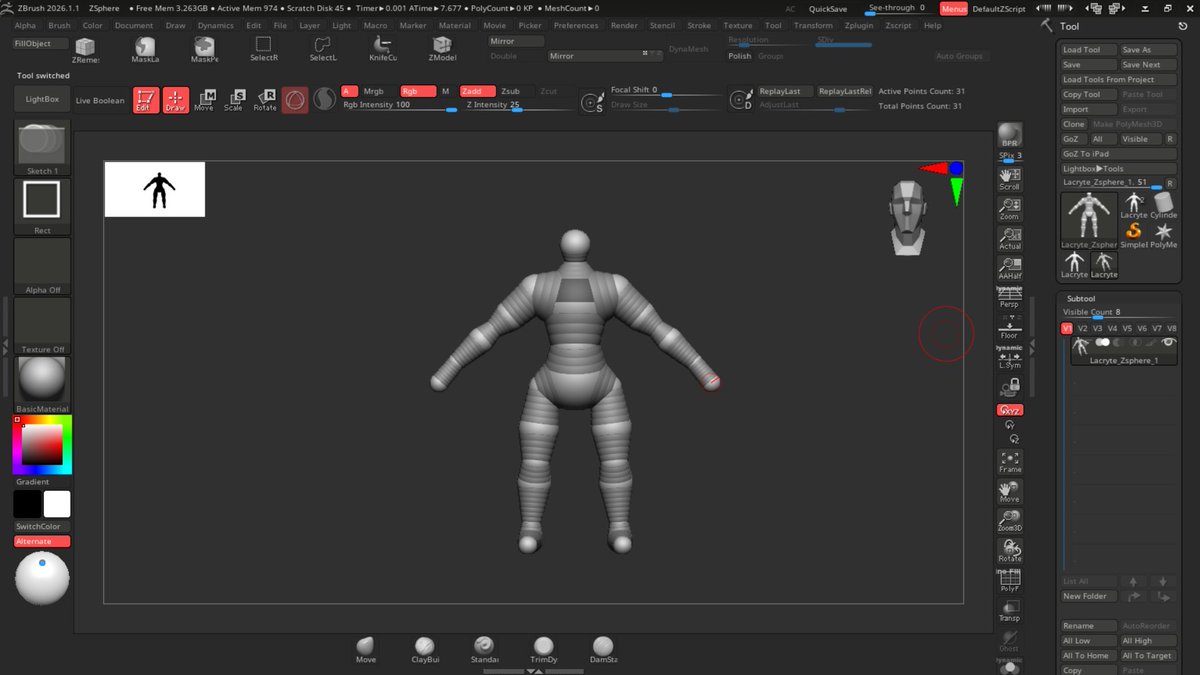This screenshot has width=1200, height=675.
Task: Click QuickSave in the top bar
Action: click(828, 8)
